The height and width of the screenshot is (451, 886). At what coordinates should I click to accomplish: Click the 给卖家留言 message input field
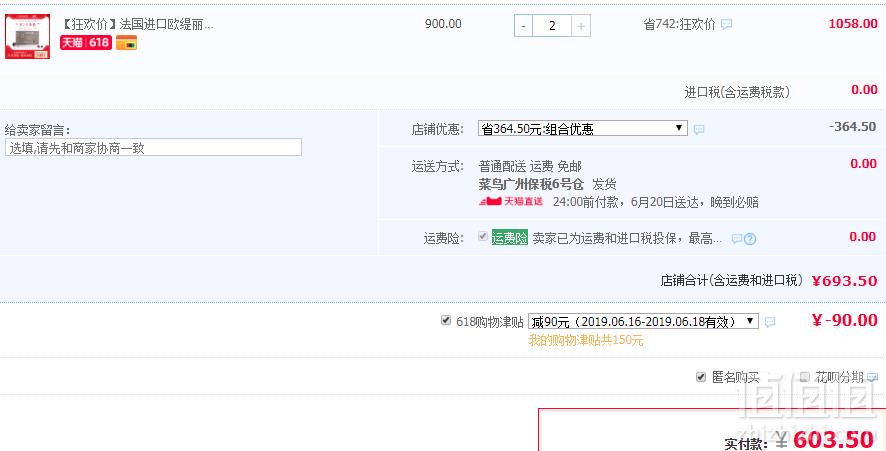tap(153, 148)
